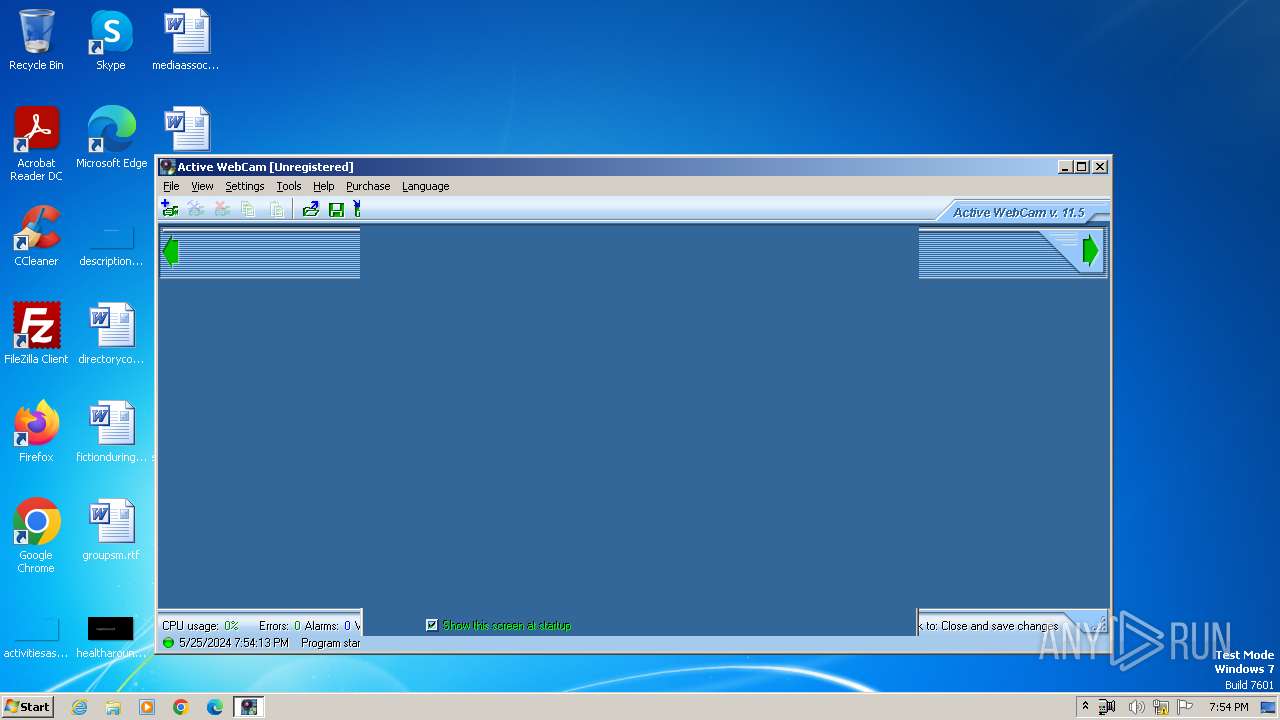Screen dimensions: 1280x720
Task: Click the Alarms count in the status bar
Action: tap(327, 626)
